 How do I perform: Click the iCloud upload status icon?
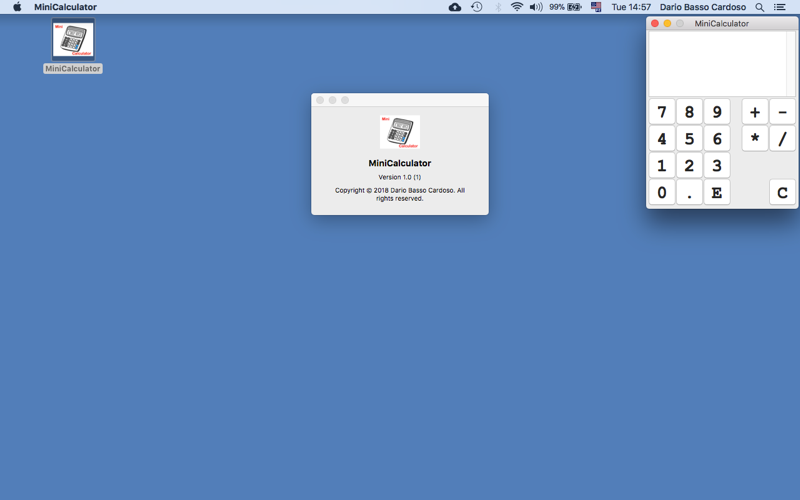455,7
